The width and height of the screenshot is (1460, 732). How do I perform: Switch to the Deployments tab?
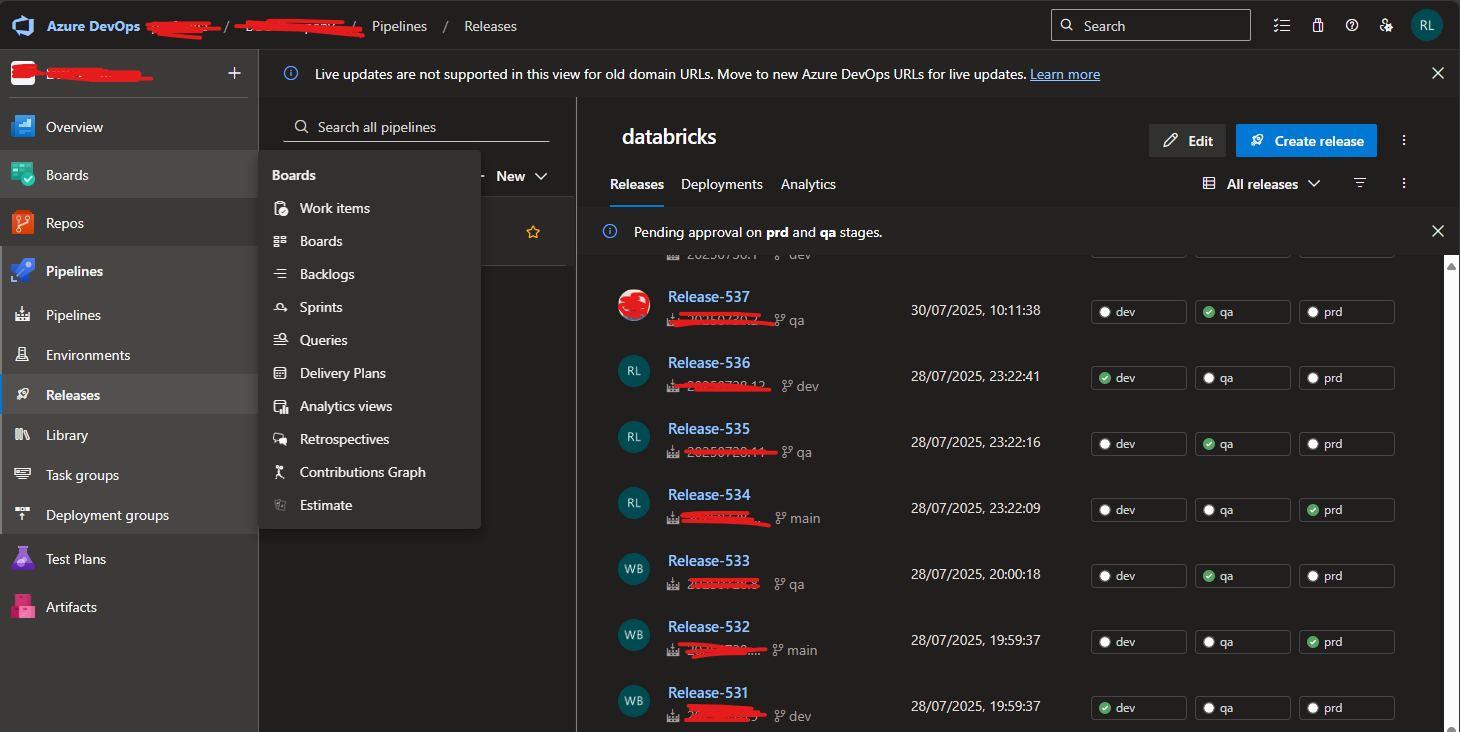722,184
